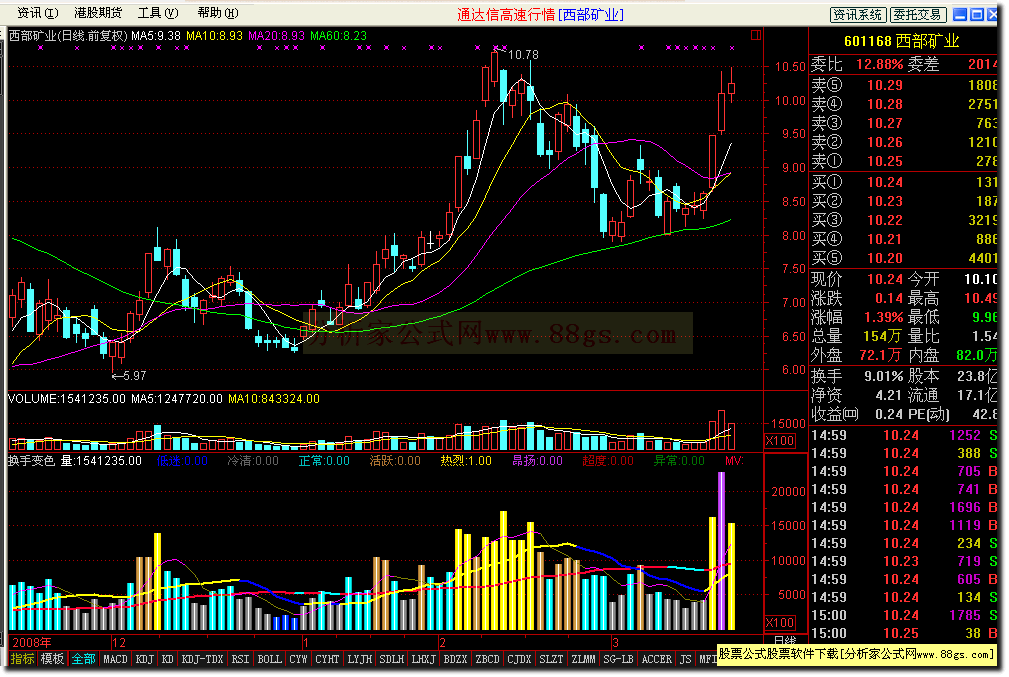Switch to the CJDX indicator tab
The width and height of the screenshot is (1009, 677).
[519, 659]
